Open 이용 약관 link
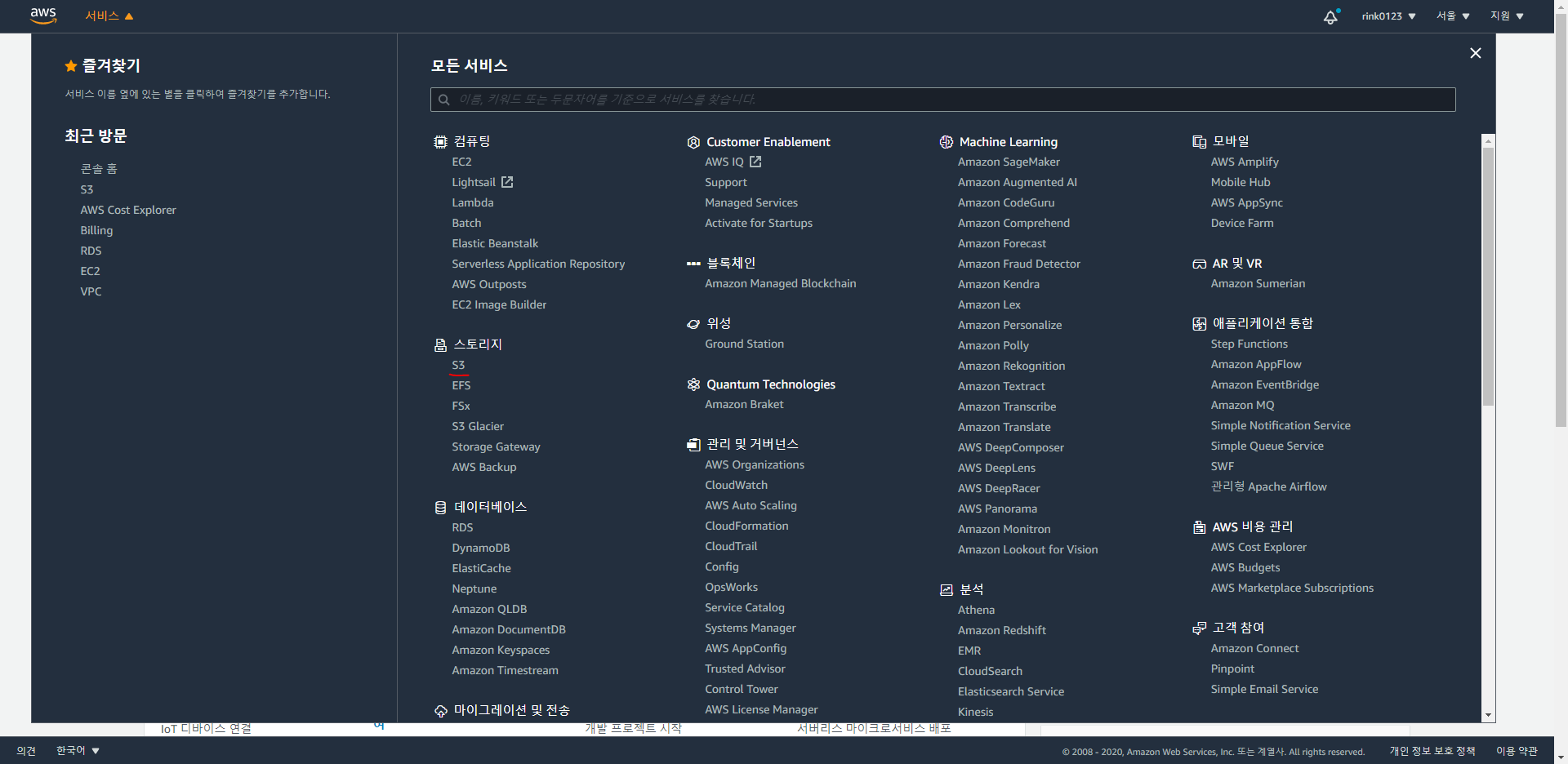This screenshot has width=1568, height=764. [1517, 751]
